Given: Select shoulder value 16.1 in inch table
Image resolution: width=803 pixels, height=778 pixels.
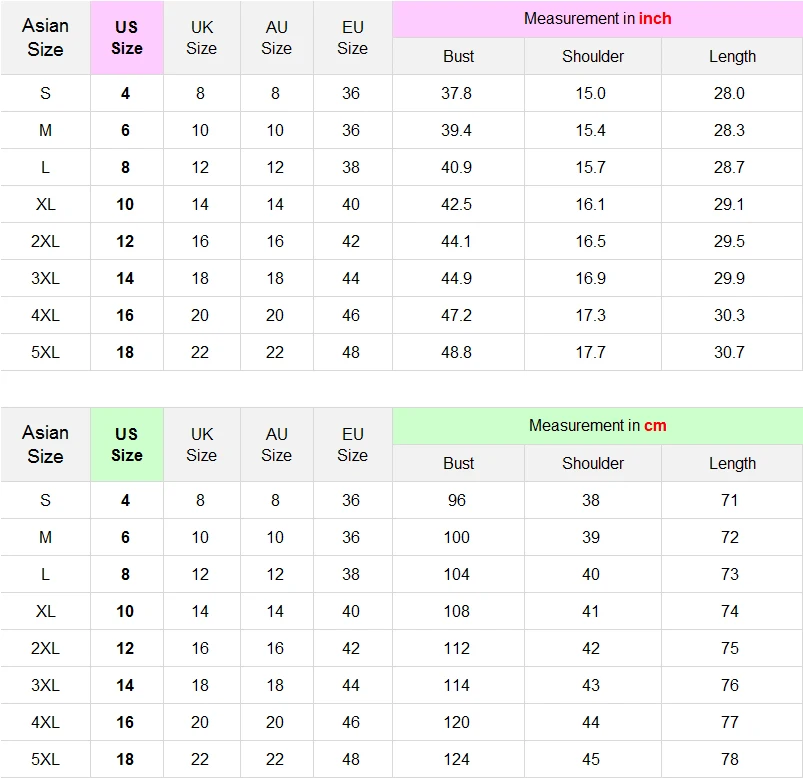Looking at the screenshot, I should (591, 204).
